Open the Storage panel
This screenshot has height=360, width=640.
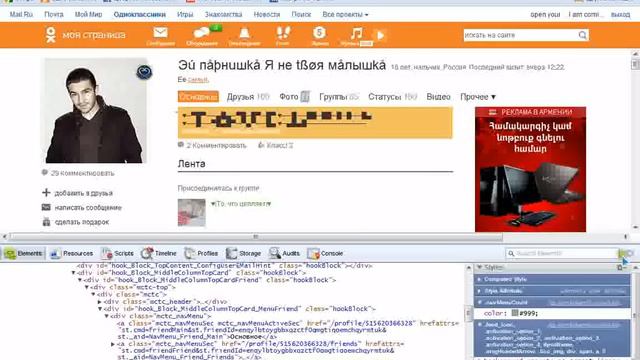[x=244, y=253]
